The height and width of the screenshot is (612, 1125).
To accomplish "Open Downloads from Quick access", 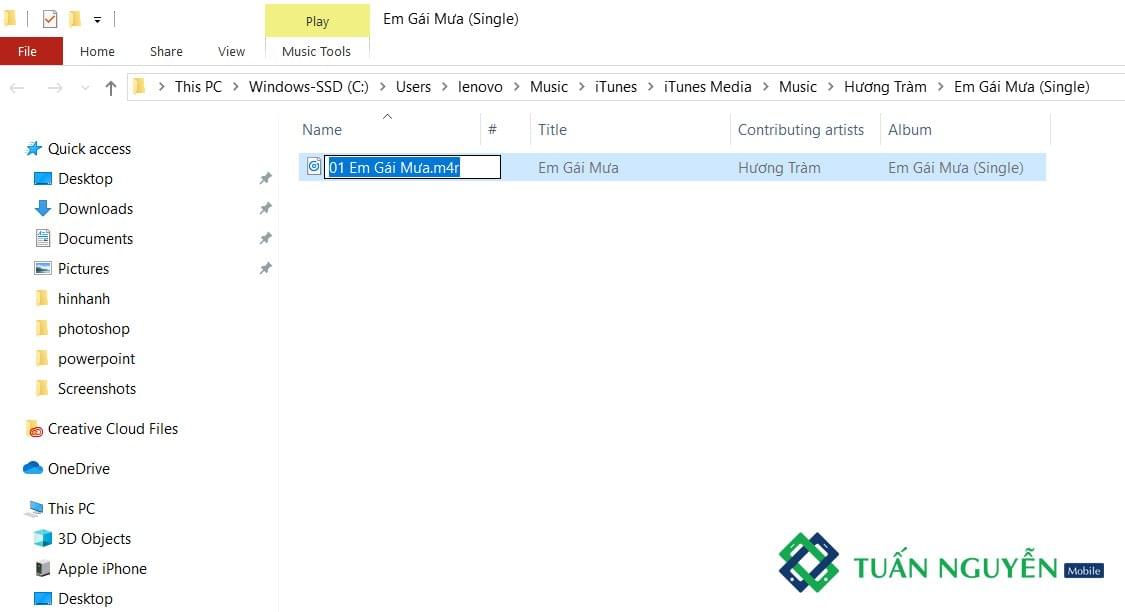I will [95, 209].
